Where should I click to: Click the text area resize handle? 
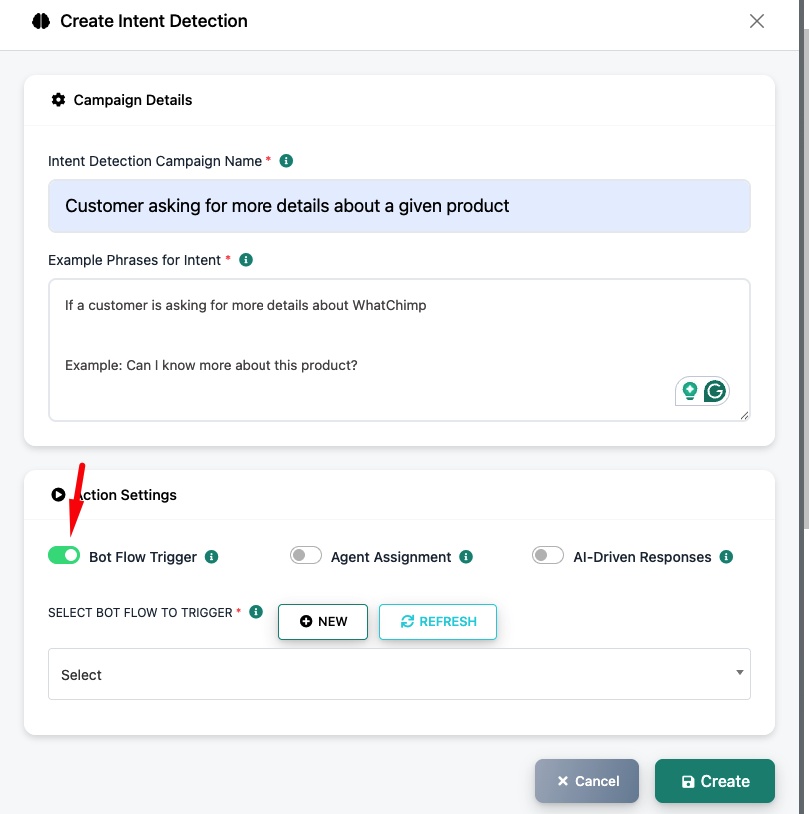coord(744,415)
